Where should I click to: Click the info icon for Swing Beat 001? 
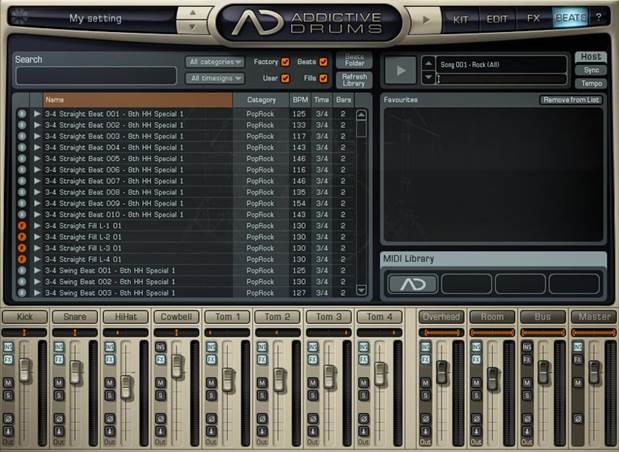tap(22, 270)
